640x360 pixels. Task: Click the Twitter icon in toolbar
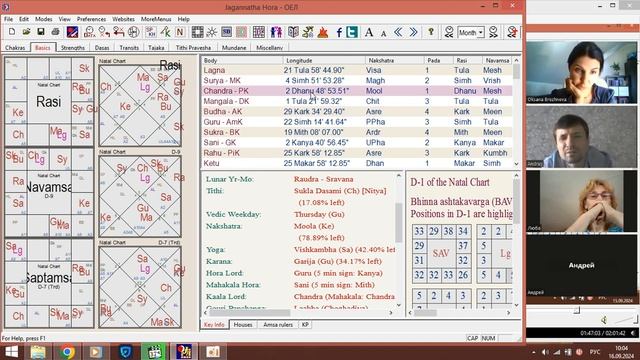(x=352, y=32)
